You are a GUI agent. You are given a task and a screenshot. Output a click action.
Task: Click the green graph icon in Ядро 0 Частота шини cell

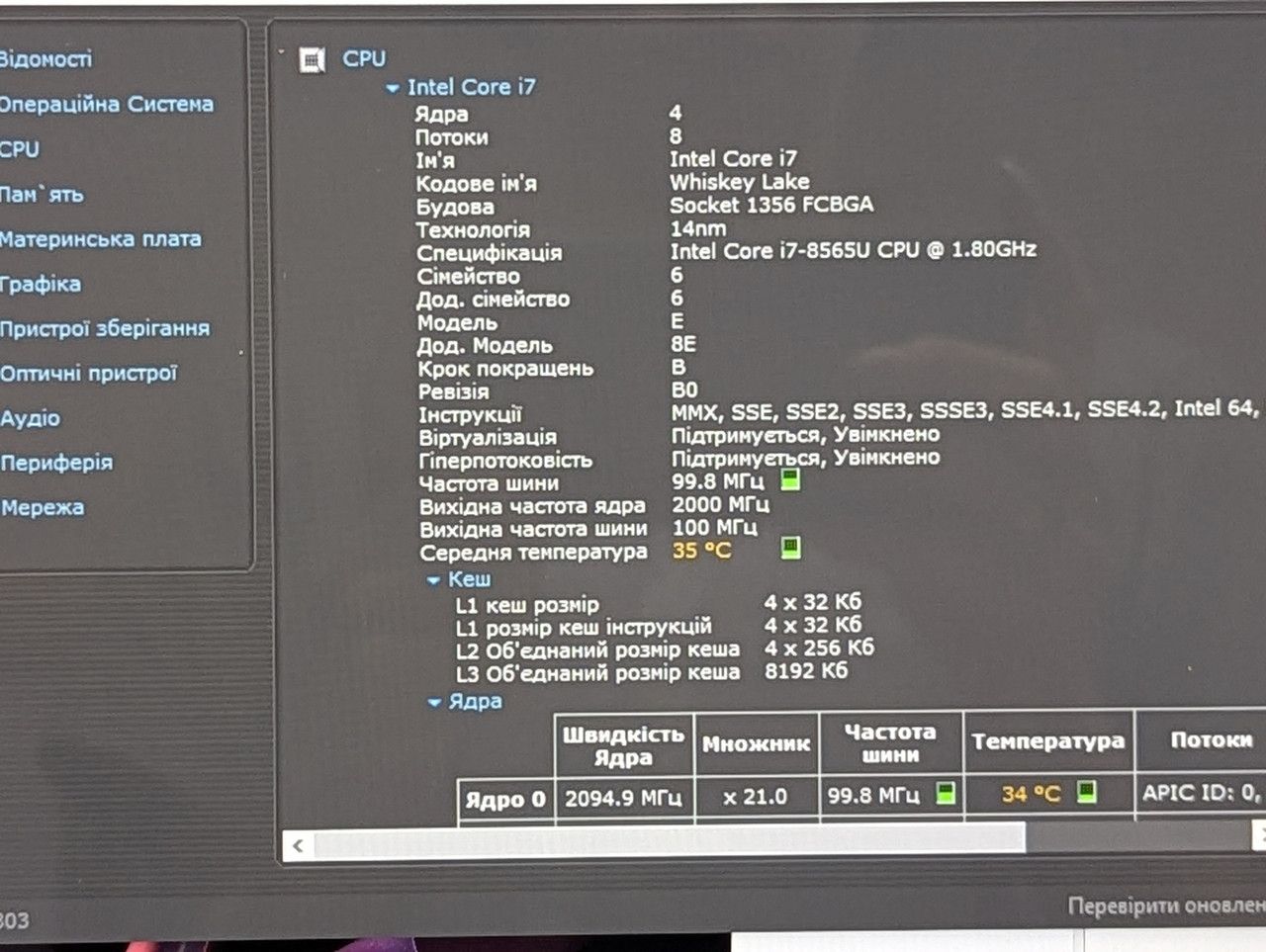click(947, 793)
